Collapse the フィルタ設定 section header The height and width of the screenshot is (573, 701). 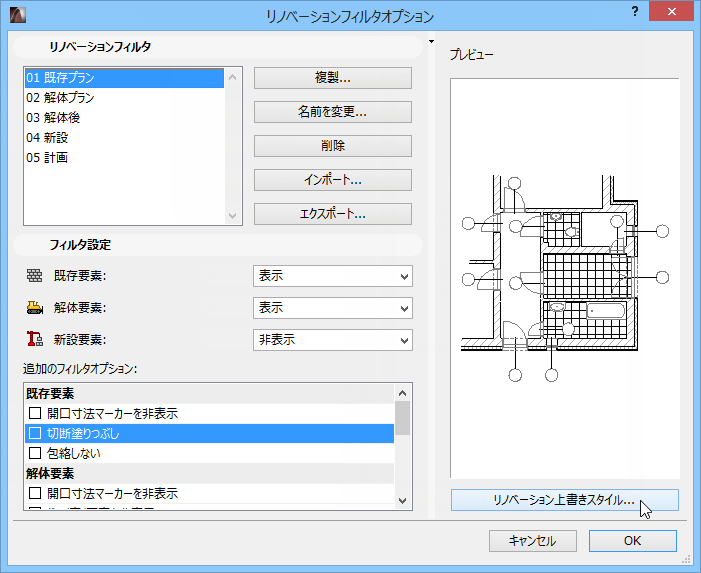[218, 245]
